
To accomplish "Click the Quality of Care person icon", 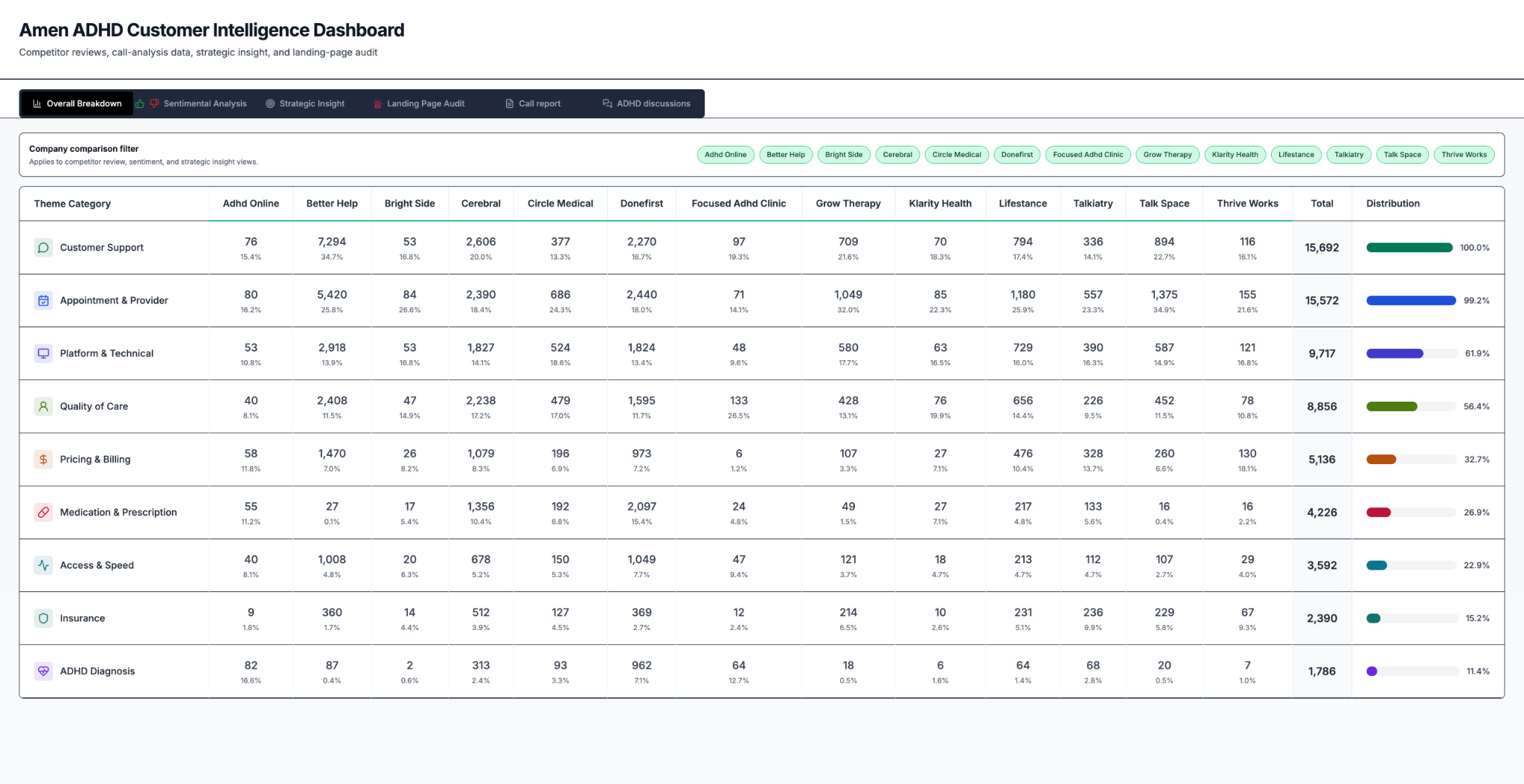I will pyautogui.click(x=43, y=406).
